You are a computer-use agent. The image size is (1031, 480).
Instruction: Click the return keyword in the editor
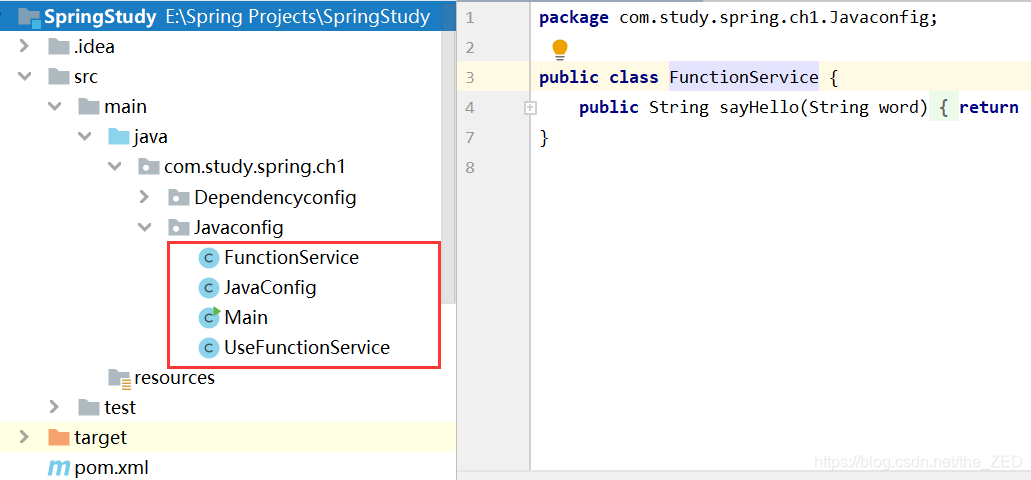point(989,108)
